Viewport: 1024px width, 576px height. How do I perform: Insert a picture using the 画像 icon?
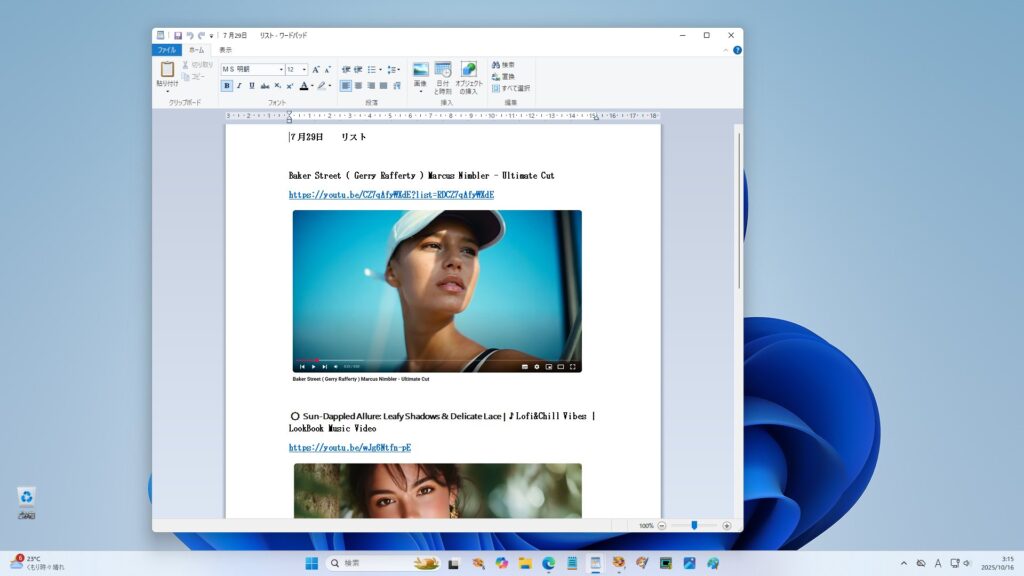pos(420,70)
